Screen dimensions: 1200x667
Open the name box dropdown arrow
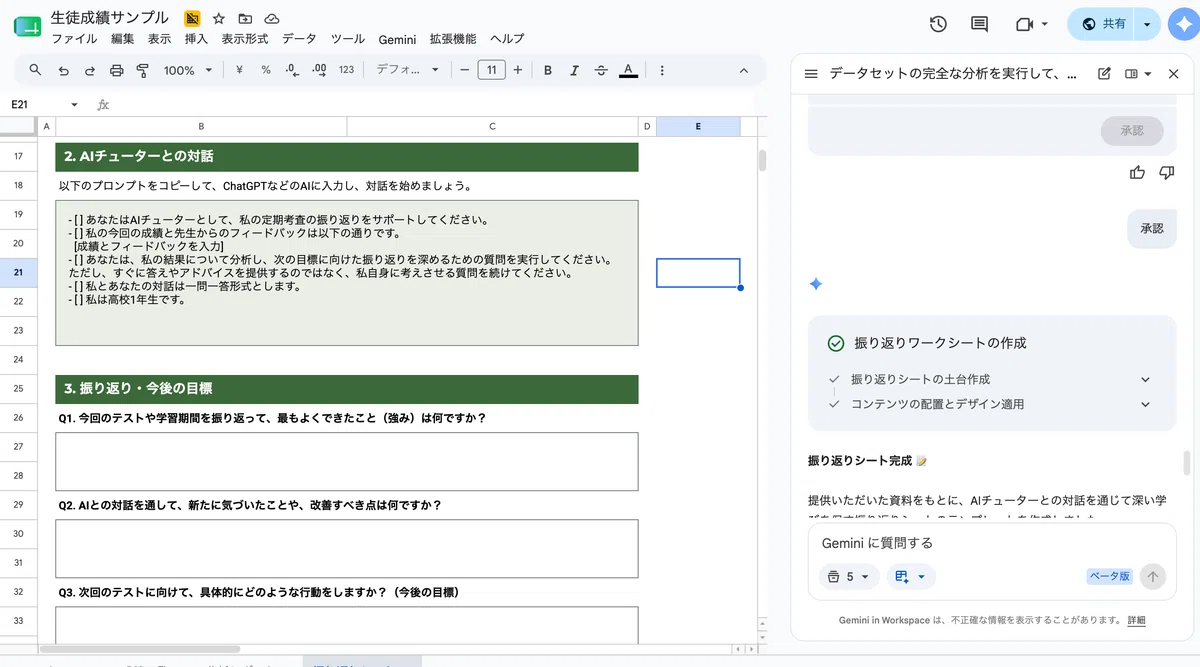coord(74,104)
